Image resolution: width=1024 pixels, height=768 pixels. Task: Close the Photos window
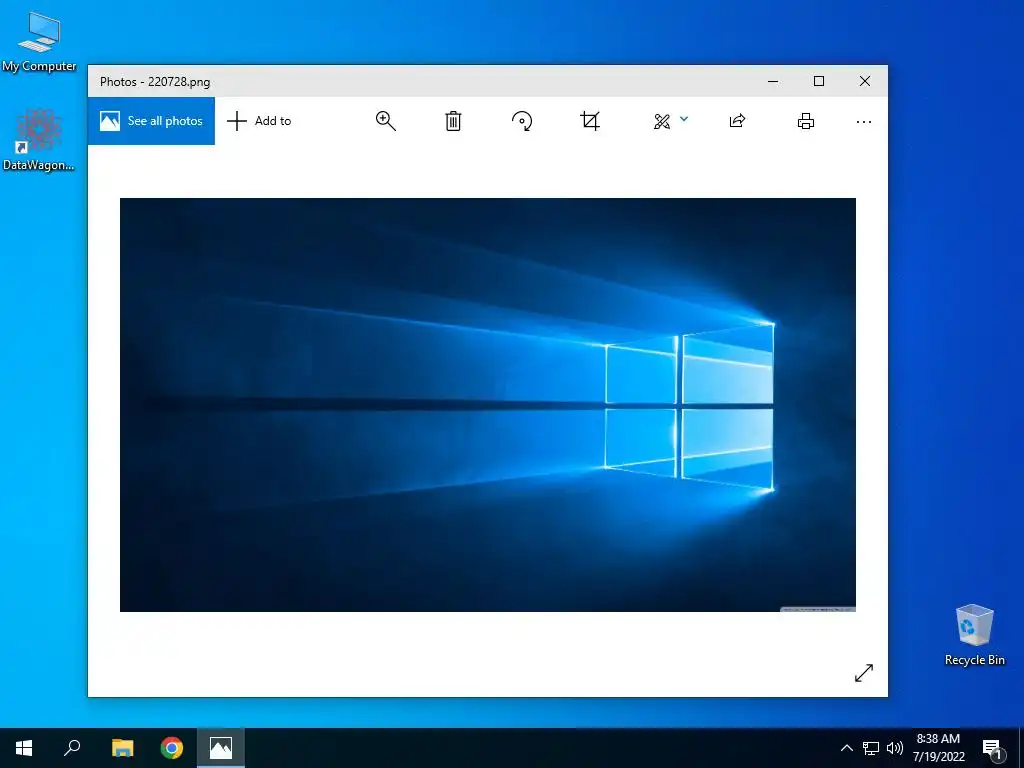(x=865, y=81)
